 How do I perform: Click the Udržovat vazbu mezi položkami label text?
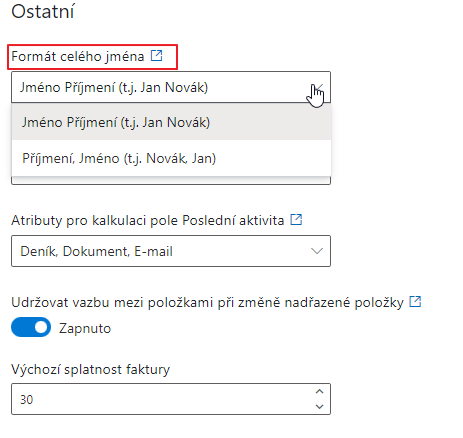point(207,302)
